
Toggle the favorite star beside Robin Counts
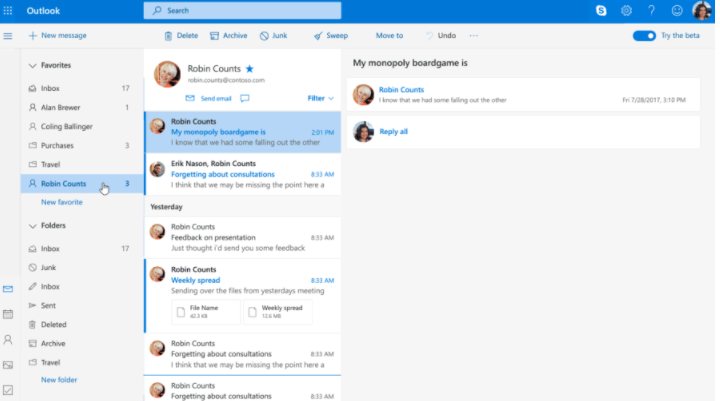(x=250, y=69)
